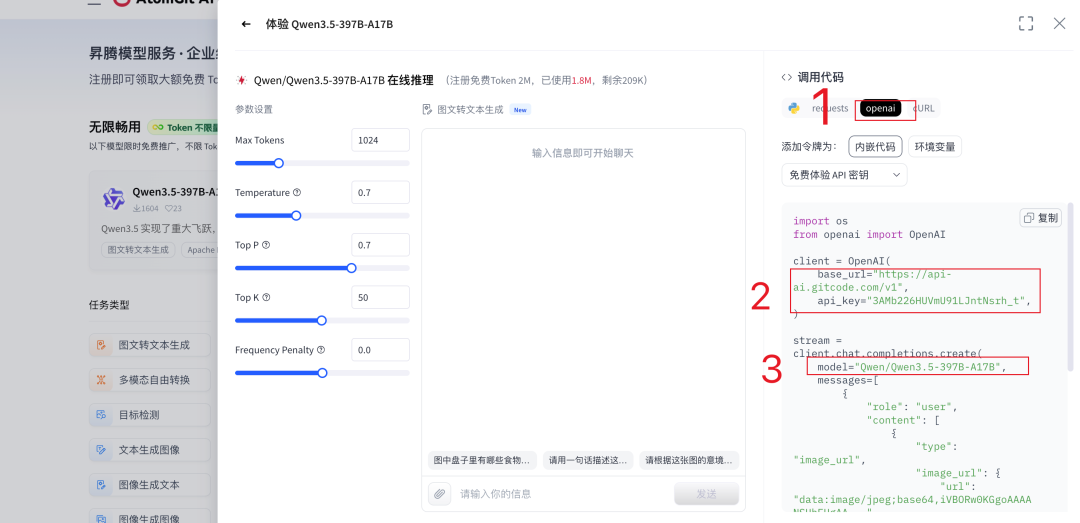
Task: Show help for the Frequency Penalty parameter
Action: 320,349
